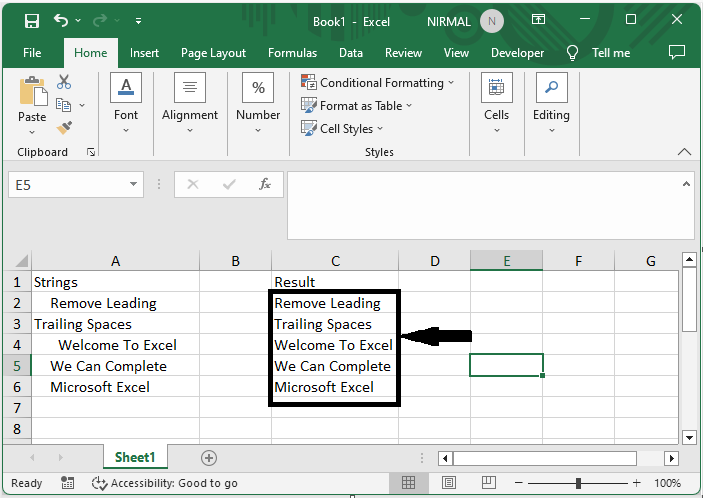The width and height of the screenshot is (703, 498).
Task: Expand the Editing group
Action: [551, 103]
